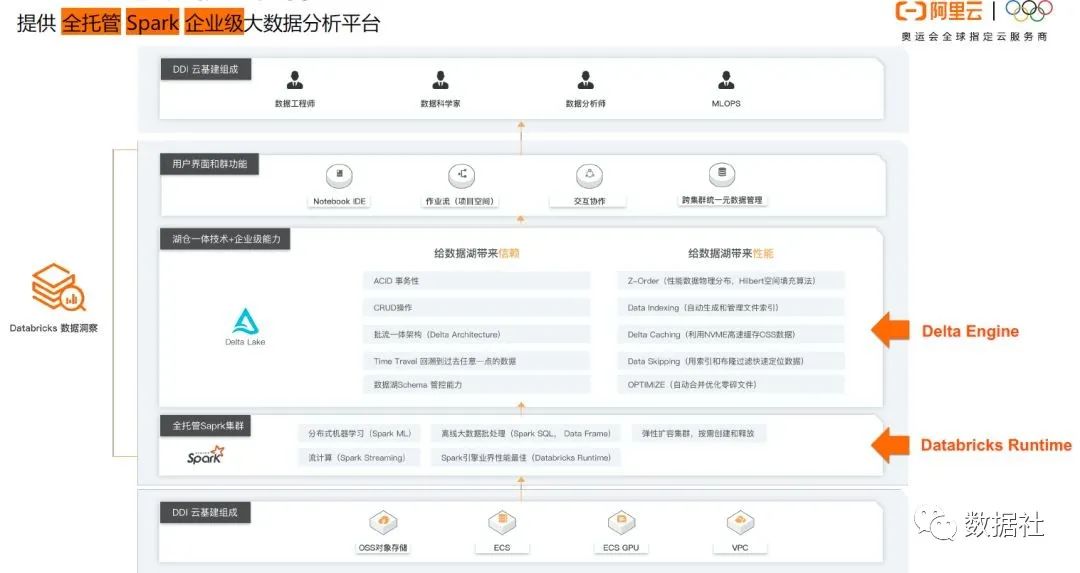The image size is (1080, 573).
Task: Select the Data Skipping row
Action: pyautogui.click(x=731, y=361)
